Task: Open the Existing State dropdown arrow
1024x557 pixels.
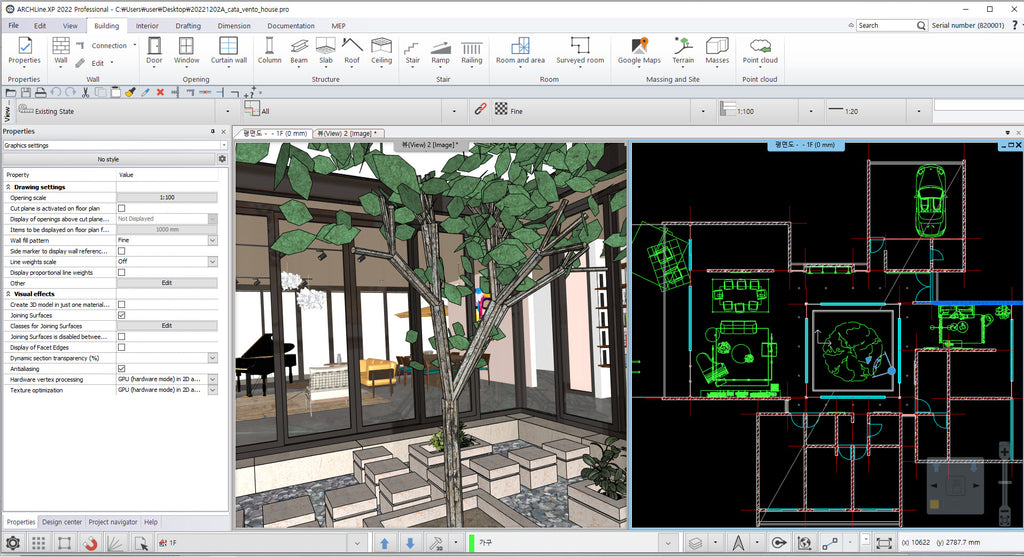Action: (227, 112)
